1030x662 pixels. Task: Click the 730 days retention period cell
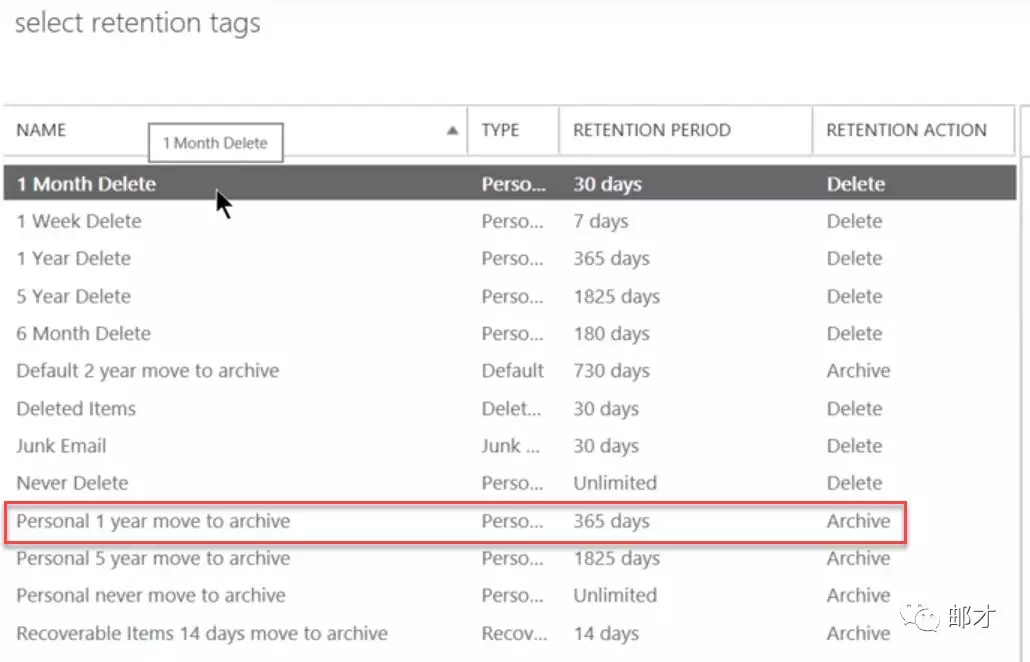click(611, 371)
